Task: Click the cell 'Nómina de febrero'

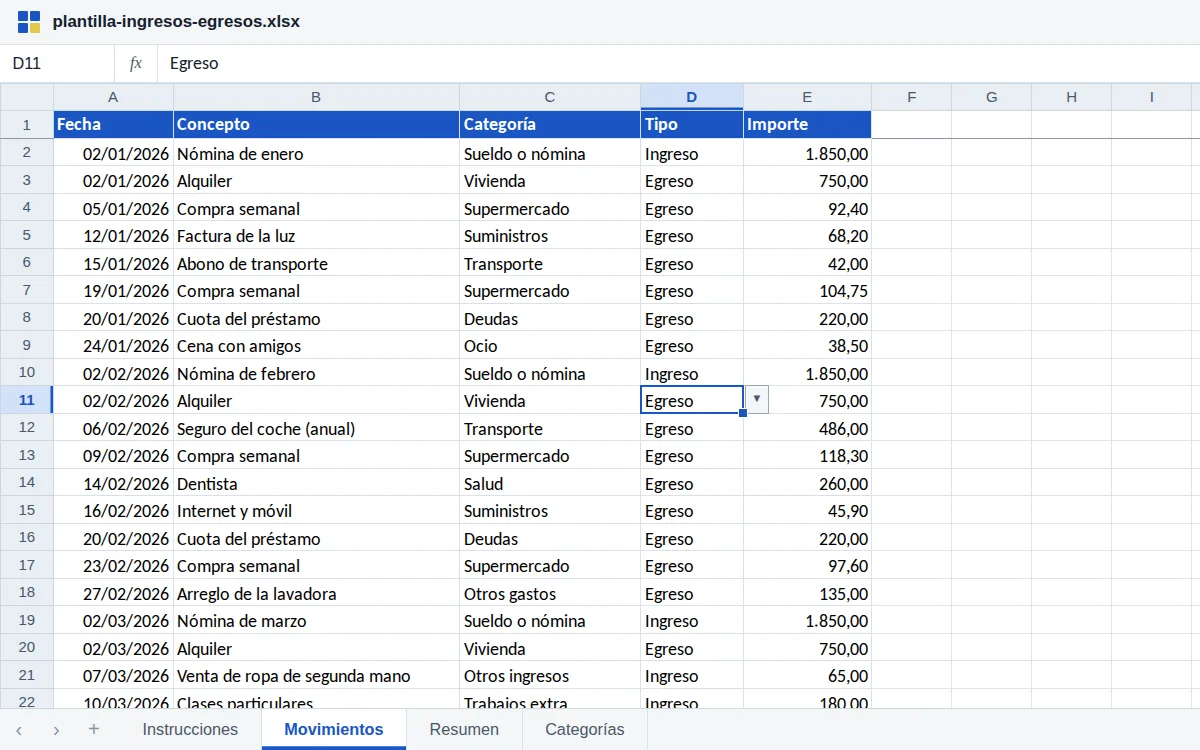Action: point(316,373)
